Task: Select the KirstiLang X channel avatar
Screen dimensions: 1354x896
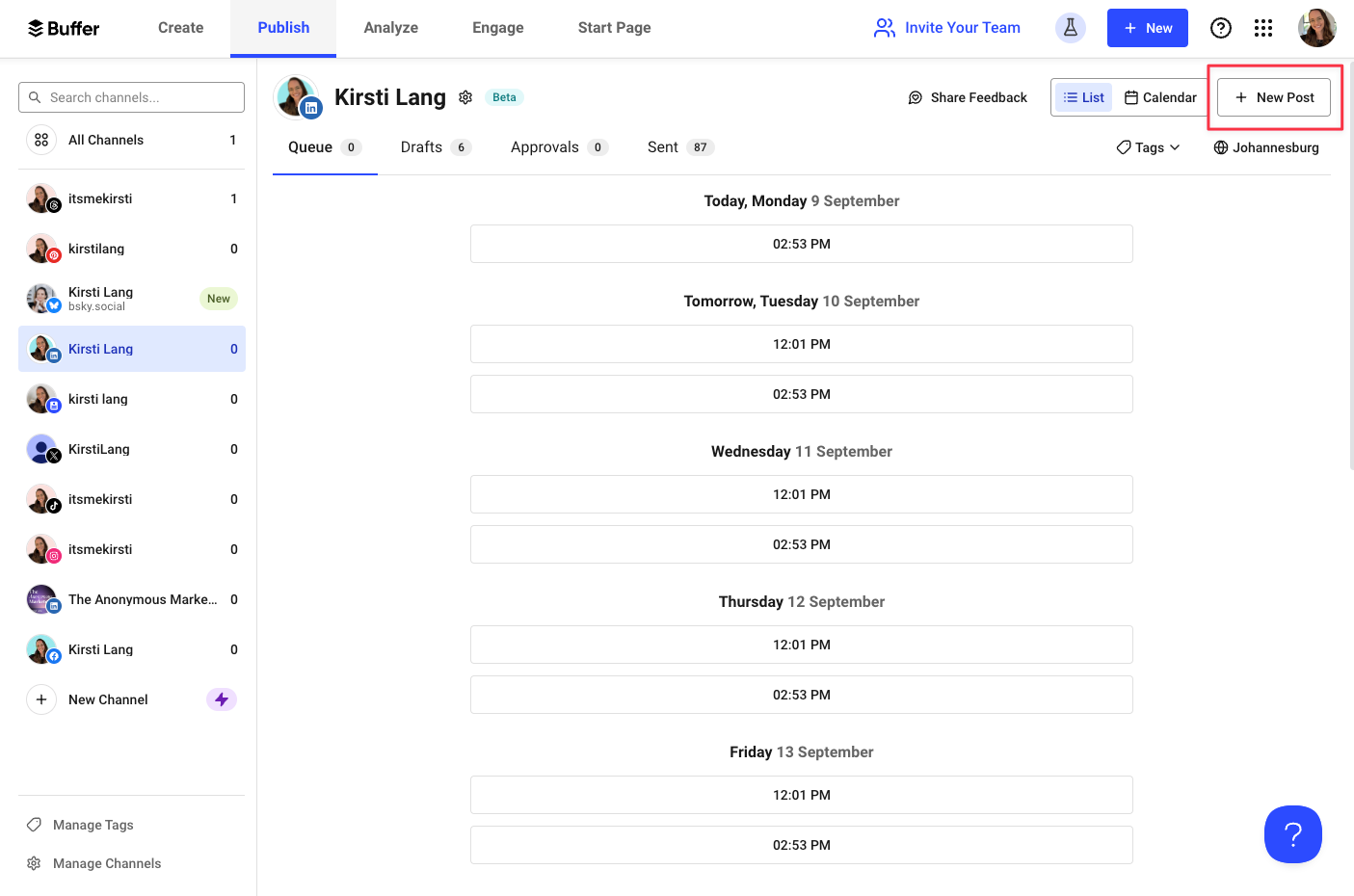Action: (x=42, y=449)
